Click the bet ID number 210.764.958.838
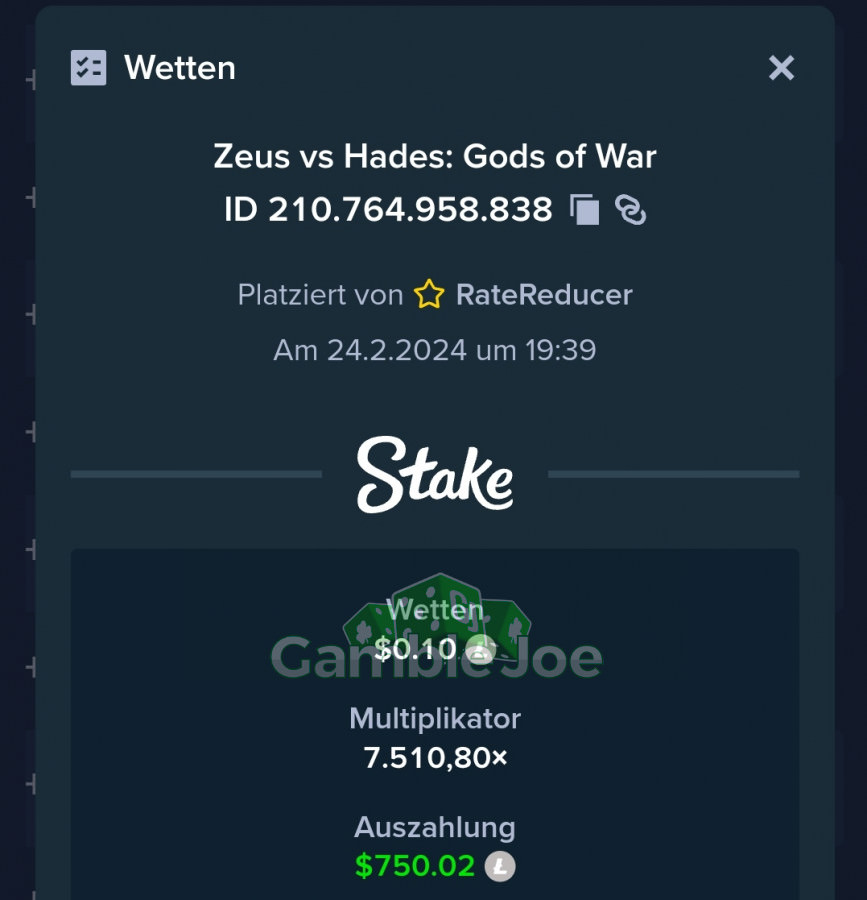Viewport: 867px width, 900px height. point(410,210)
